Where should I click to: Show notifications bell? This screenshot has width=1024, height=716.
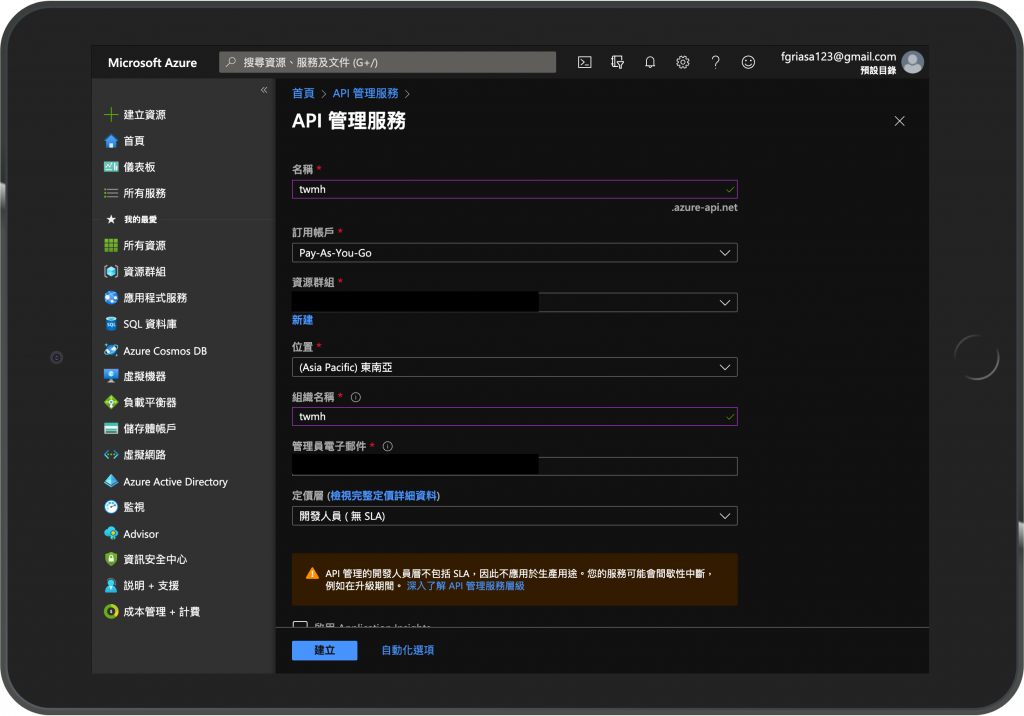tap(650, 62)
